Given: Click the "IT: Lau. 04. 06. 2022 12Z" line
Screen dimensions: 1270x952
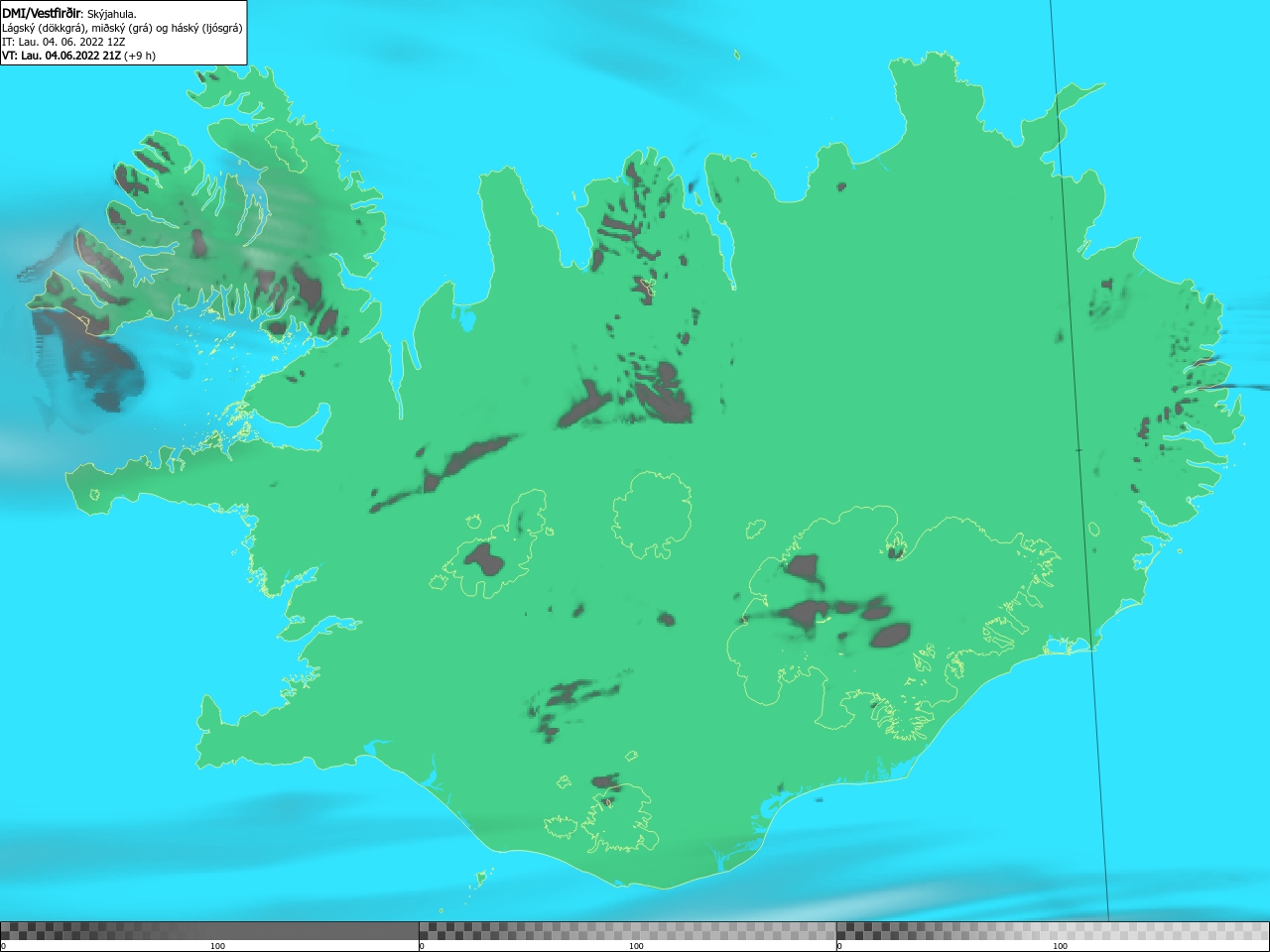Looking at the screenshot, I should point(63,42).
